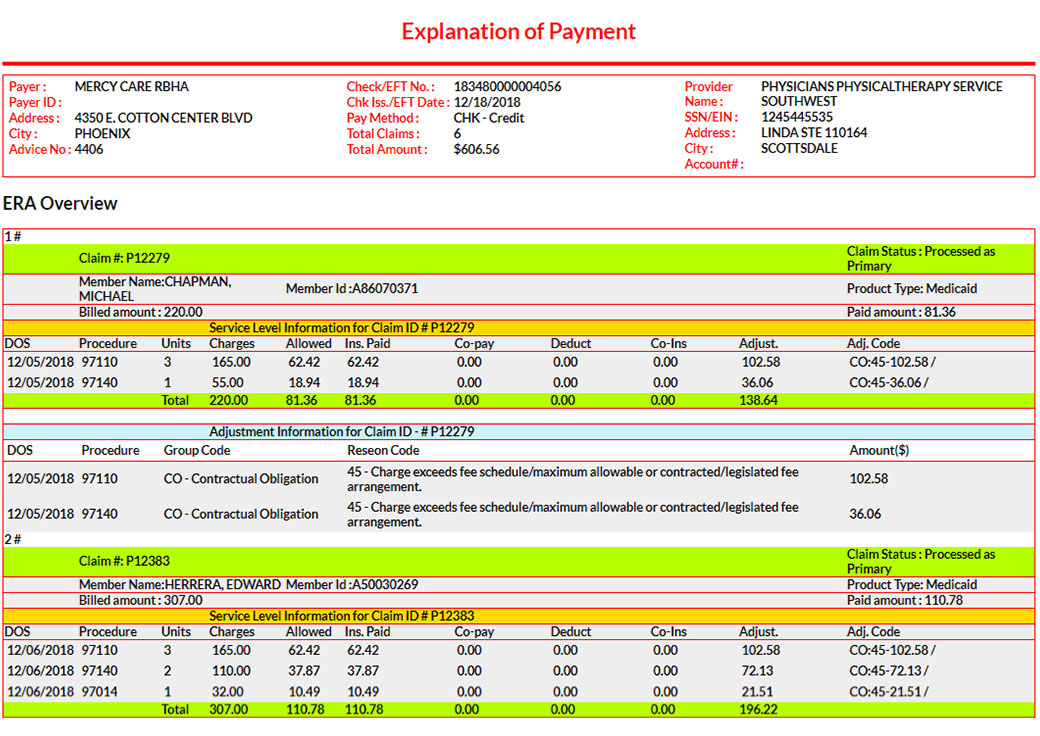The height and width of the screenshot is (736, 1040).
Task: Select Paid amount : 110.78
Action: pos(905,601)
